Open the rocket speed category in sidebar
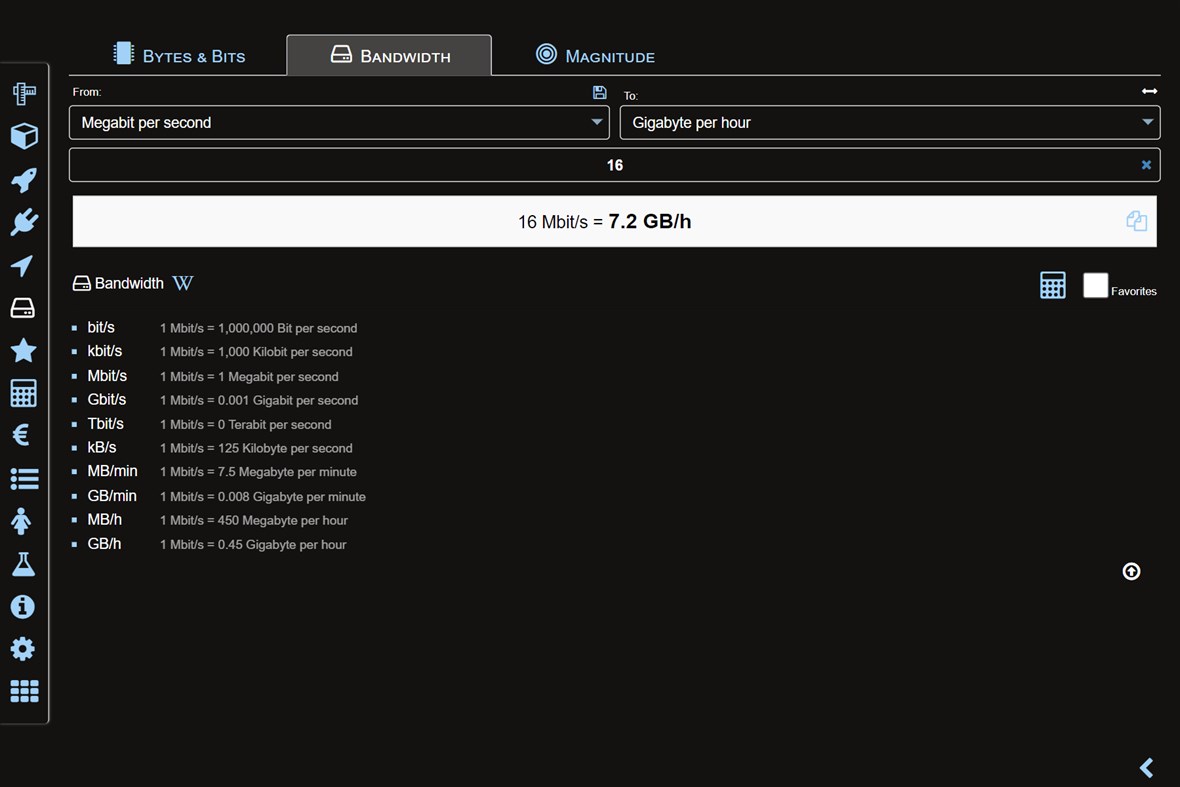 coord(23,179)
